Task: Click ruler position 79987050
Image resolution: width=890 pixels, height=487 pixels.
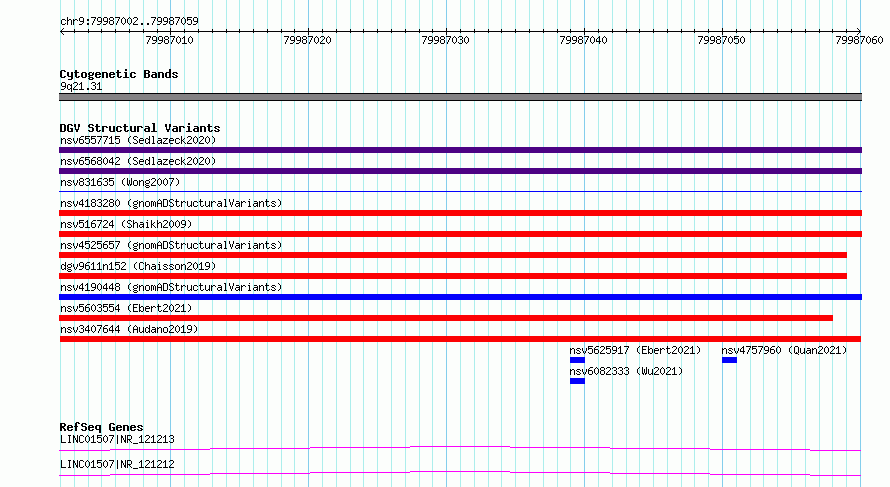Action: tap(721, 40)
